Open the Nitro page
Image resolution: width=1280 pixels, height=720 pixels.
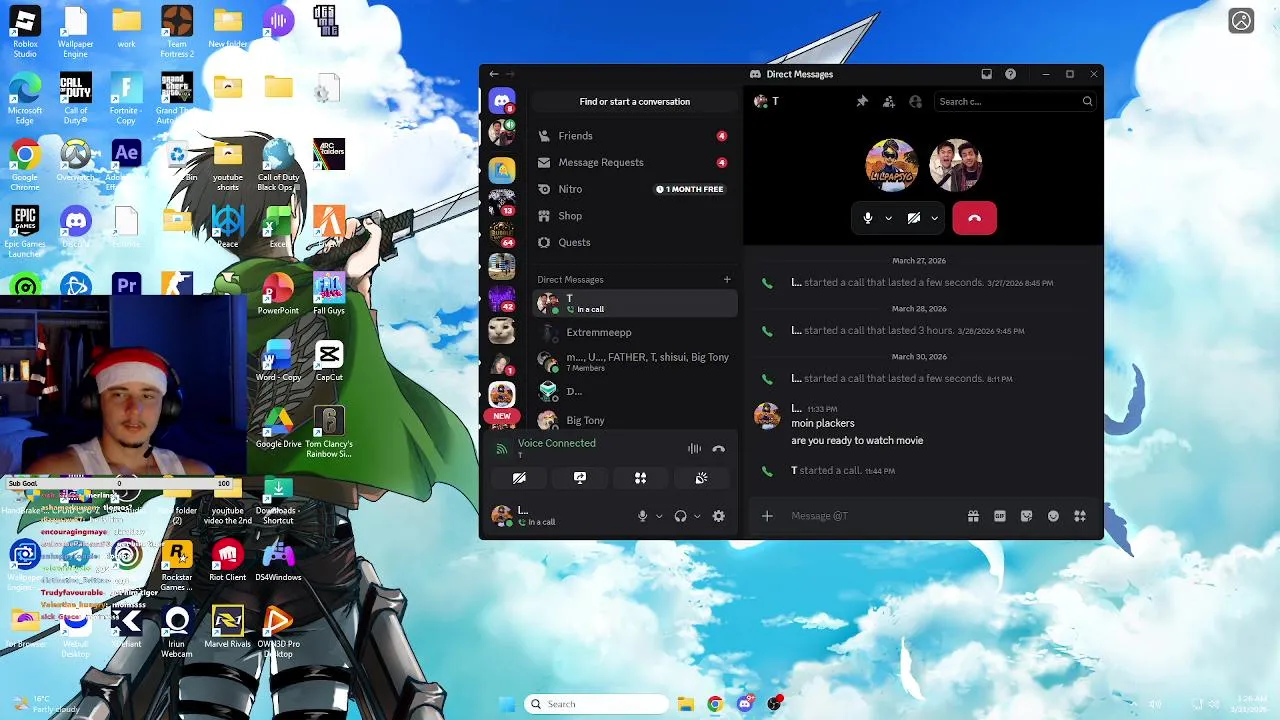[x=633, y=189]
